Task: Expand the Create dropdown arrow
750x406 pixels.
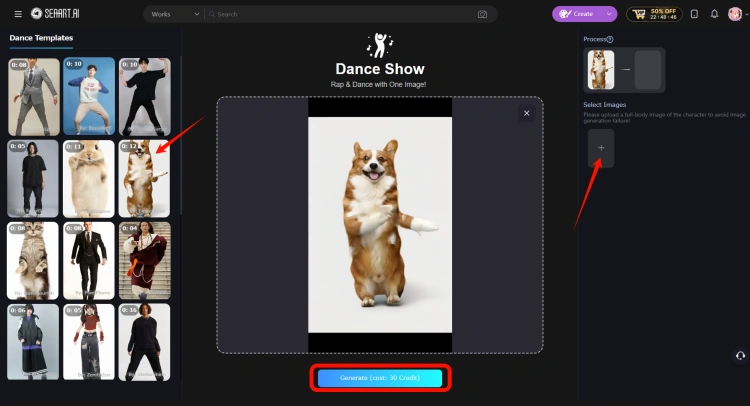Action: tap(609, 14)
